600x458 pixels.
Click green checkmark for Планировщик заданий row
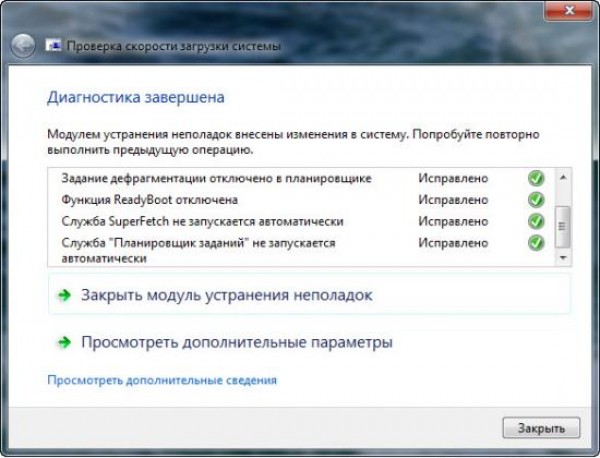pyautogui.click(x=536, y=243)
